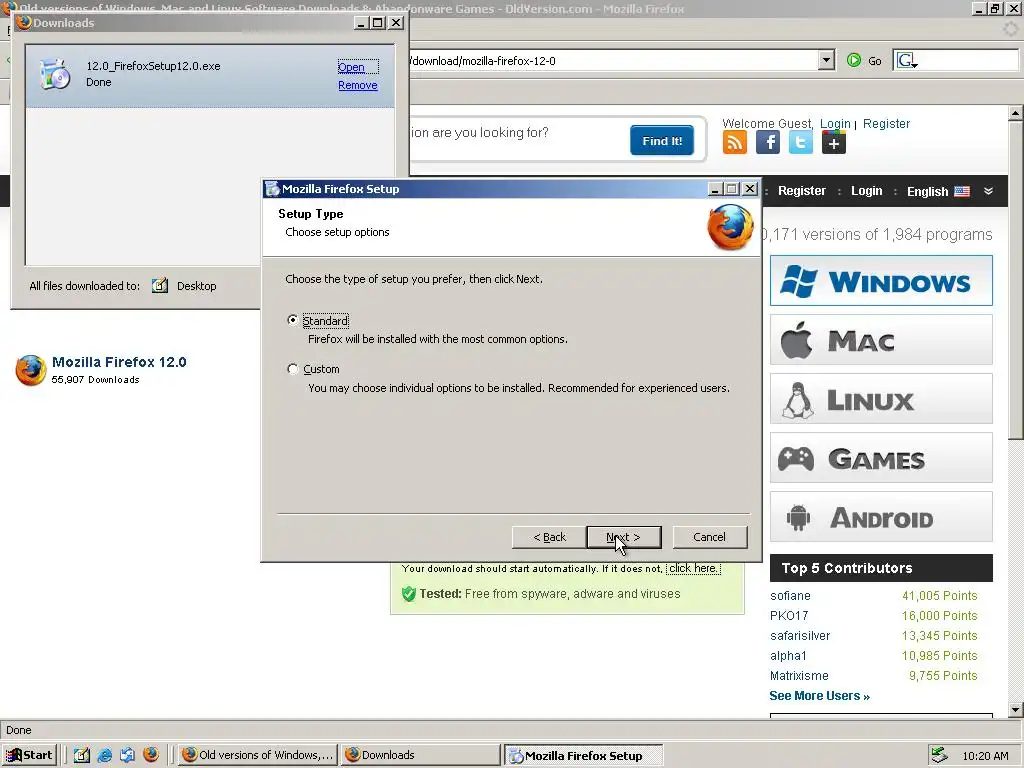
Task: Click the green Tested shield icon
Action: coord(409,594)
